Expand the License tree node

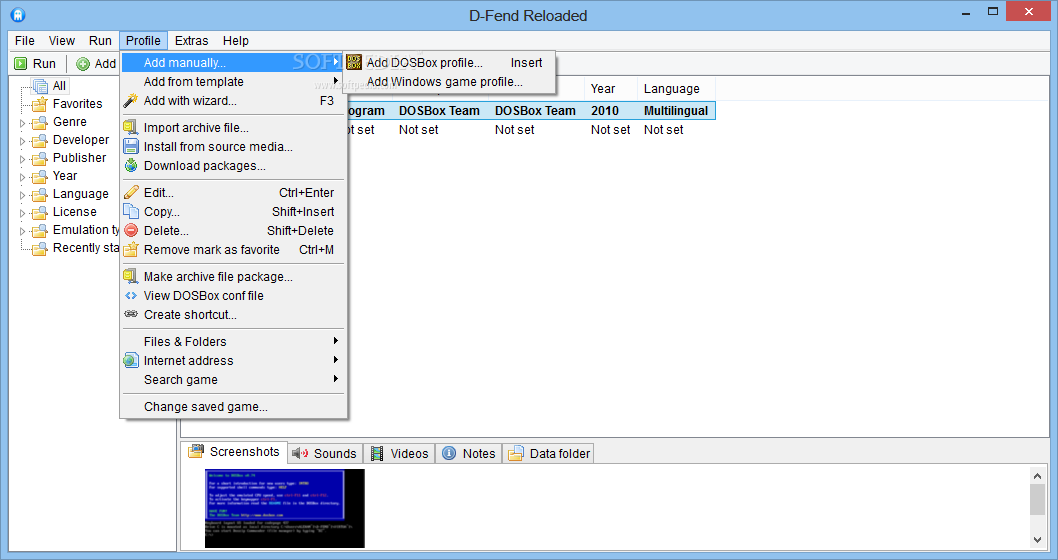click(x=22, y=213)
